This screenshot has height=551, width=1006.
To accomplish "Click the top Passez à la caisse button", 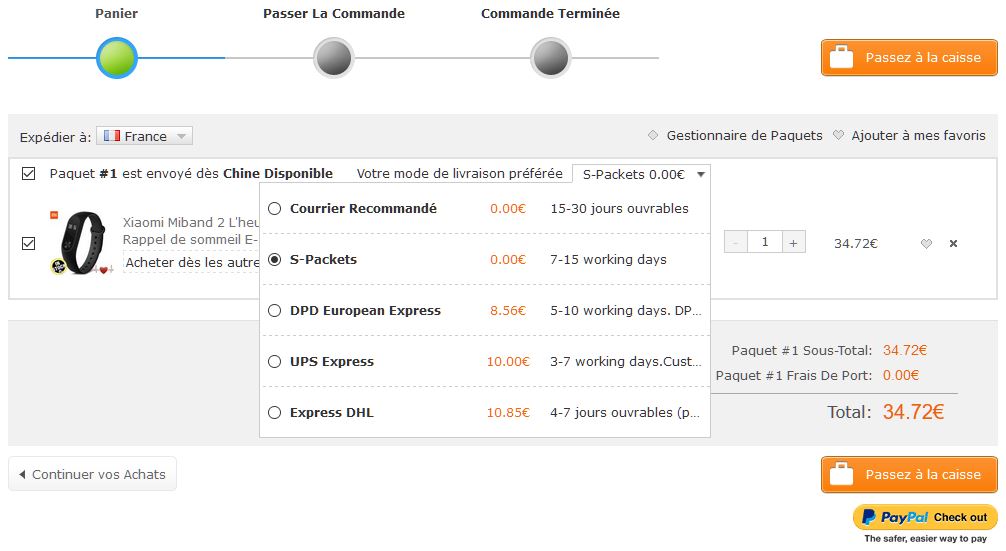I will 909,58.
